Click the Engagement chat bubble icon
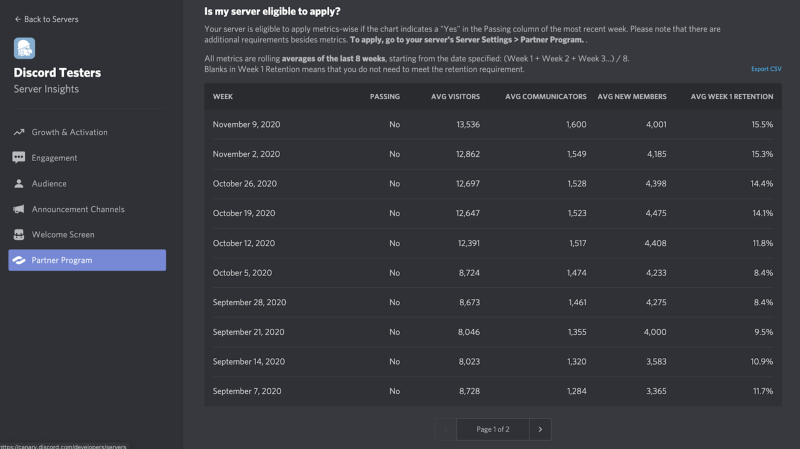The image size is (800, 449). coord(19,158)
